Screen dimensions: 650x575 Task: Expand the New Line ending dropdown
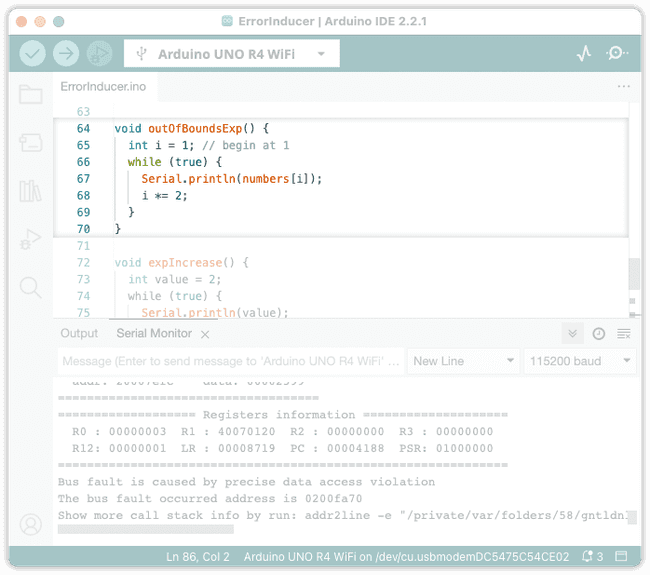(x=463, y=361)
